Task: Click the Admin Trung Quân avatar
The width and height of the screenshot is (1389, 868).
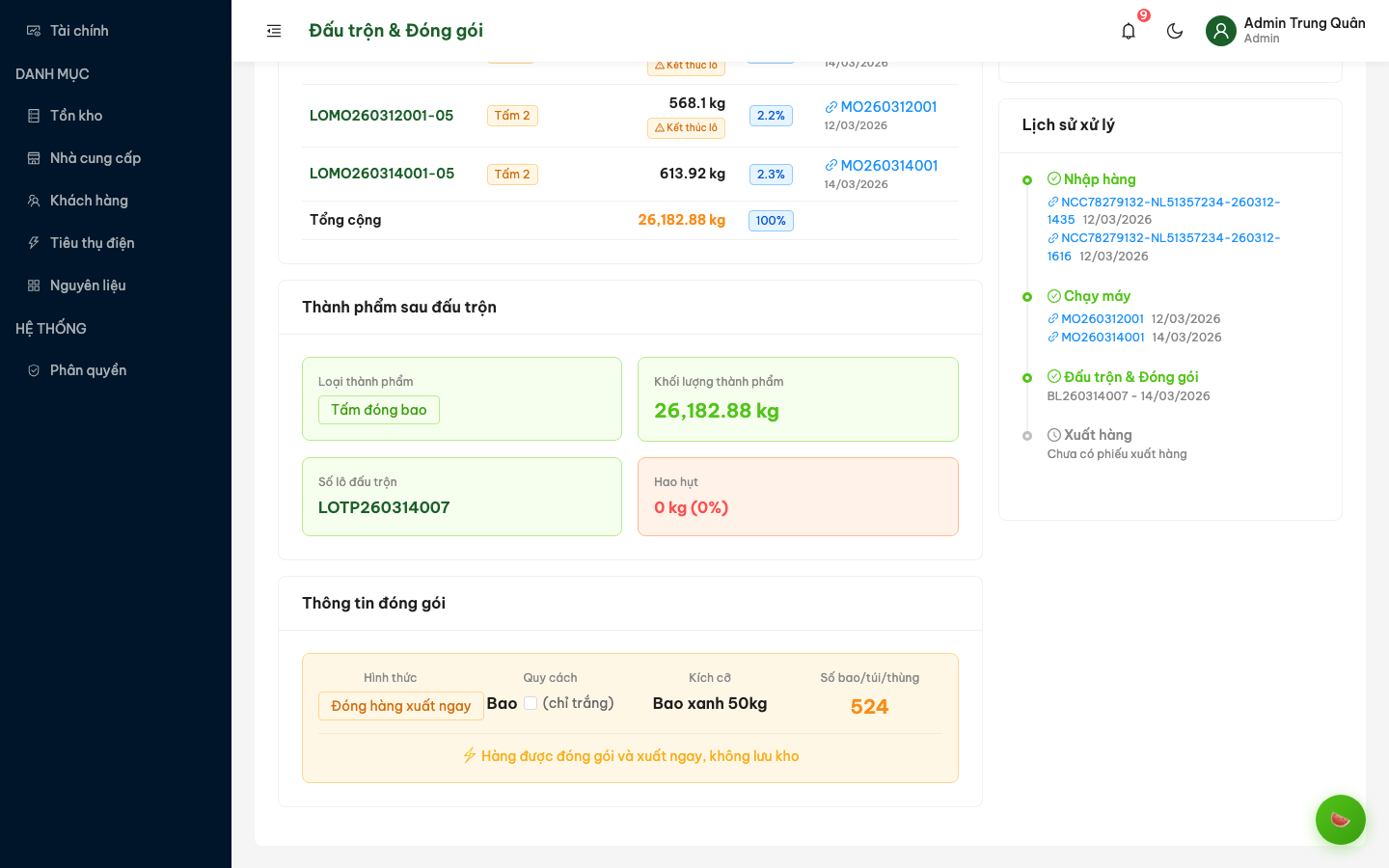Action: point(1221,31)
